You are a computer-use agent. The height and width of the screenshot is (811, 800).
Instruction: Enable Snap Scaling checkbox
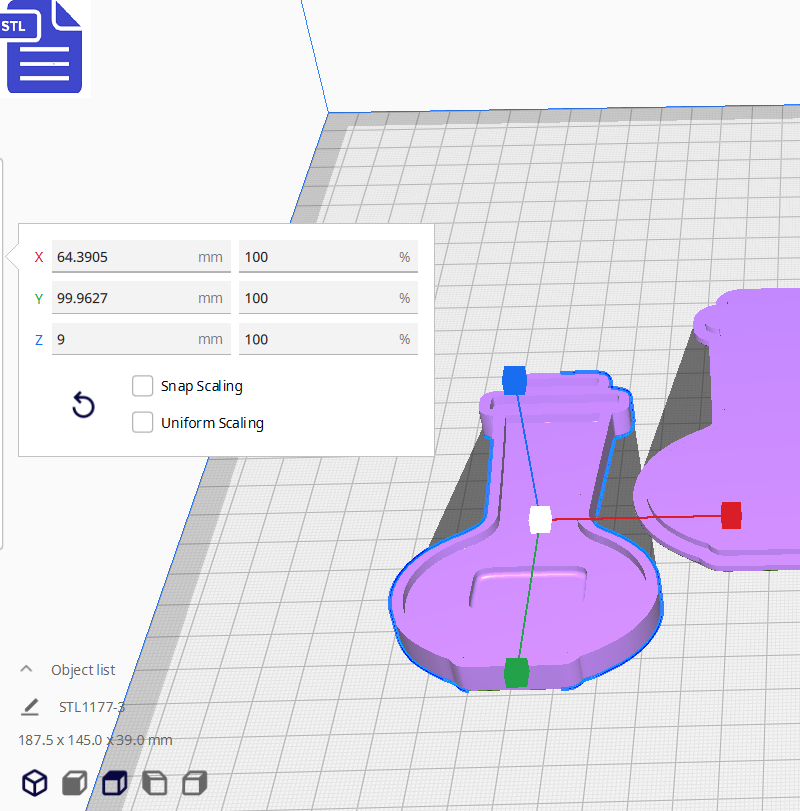click(143, 386)
